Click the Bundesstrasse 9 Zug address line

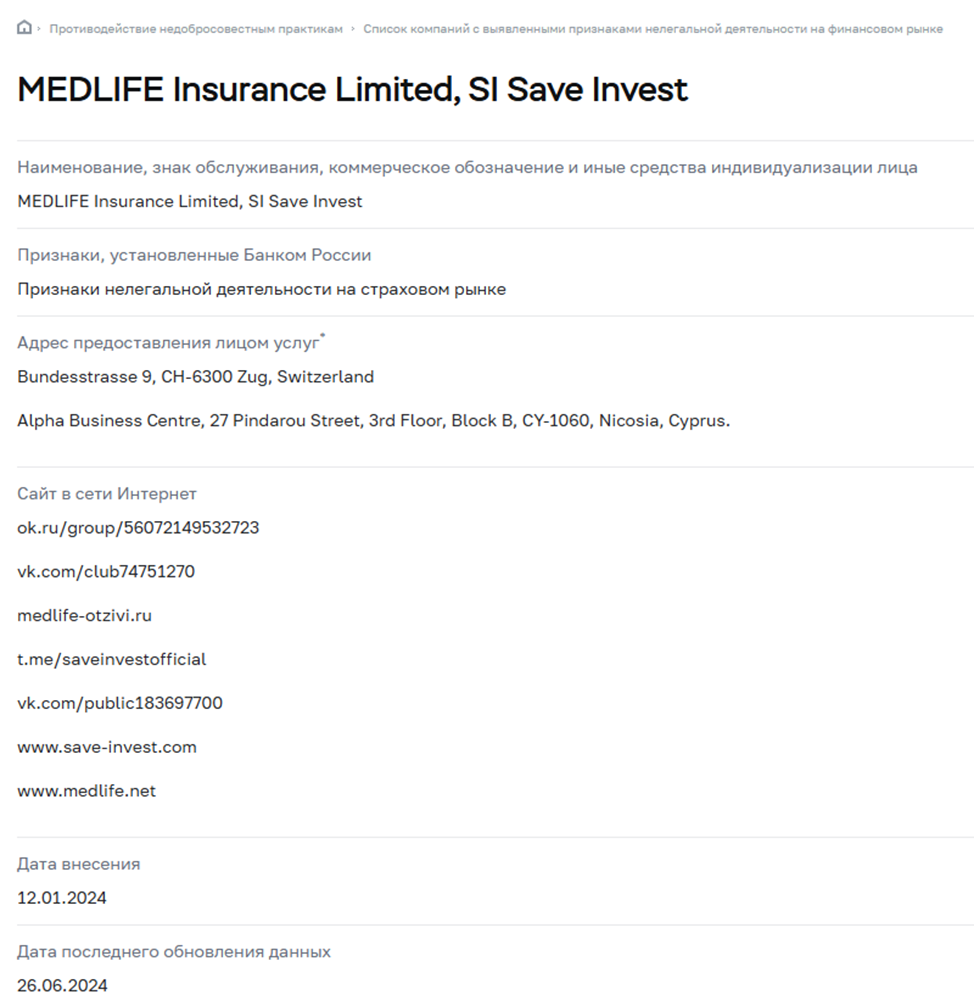pyautogui.click(x=196, y=377)
